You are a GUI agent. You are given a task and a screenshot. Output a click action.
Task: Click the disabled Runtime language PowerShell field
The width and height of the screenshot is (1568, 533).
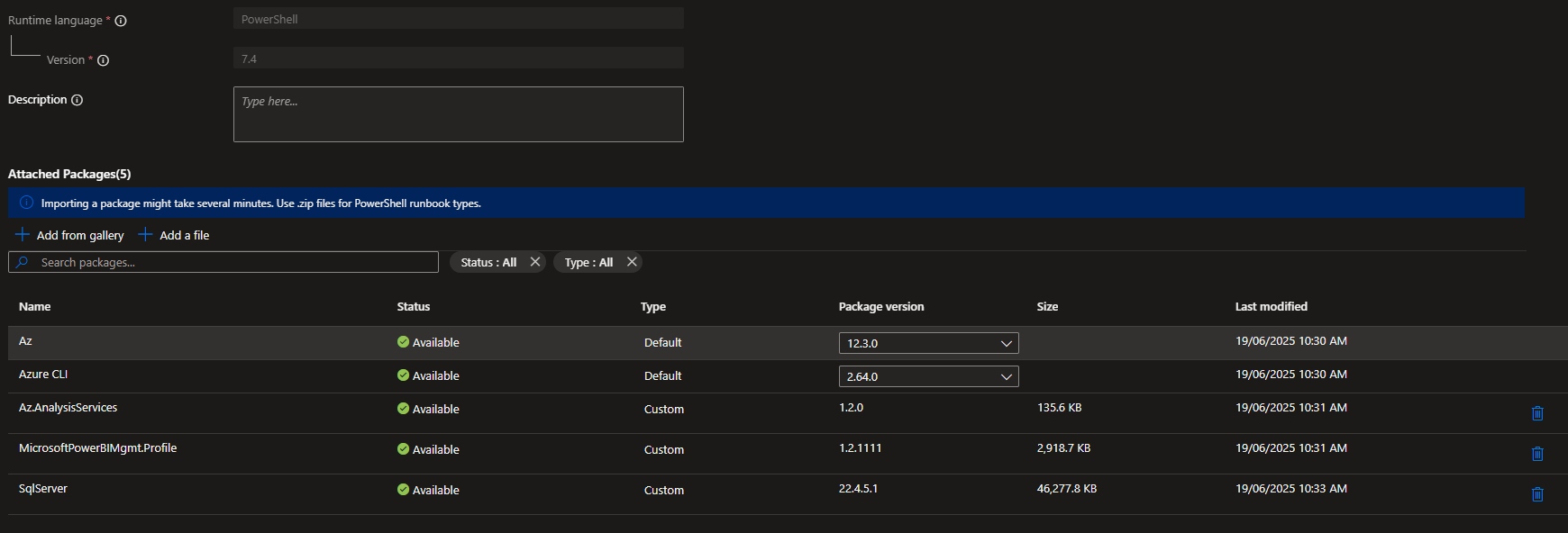458,19
